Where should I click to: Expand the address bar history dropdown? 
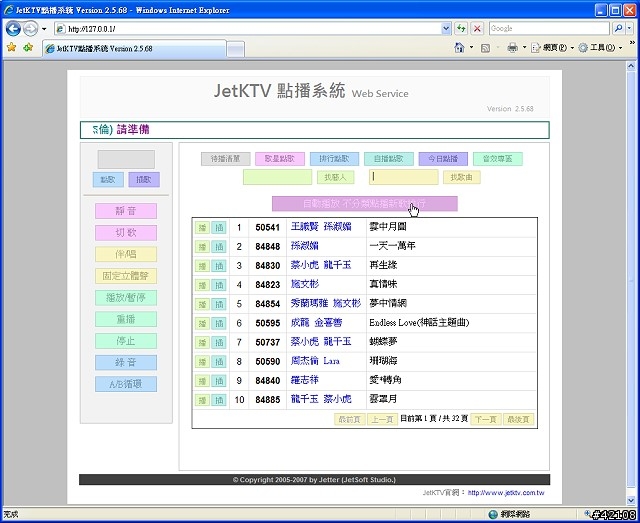[446, 29]
